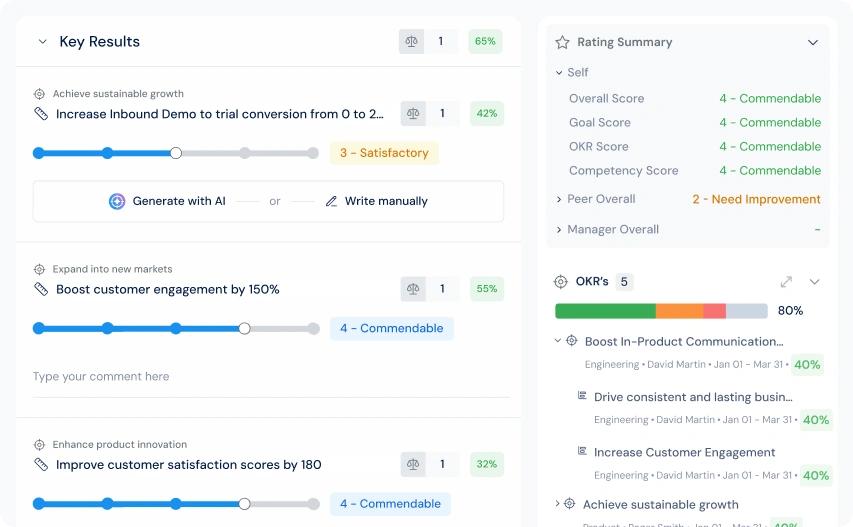The image size is (853, 527).
Task: Collapse the OKR's panel chevron
Action: point(814,282)
